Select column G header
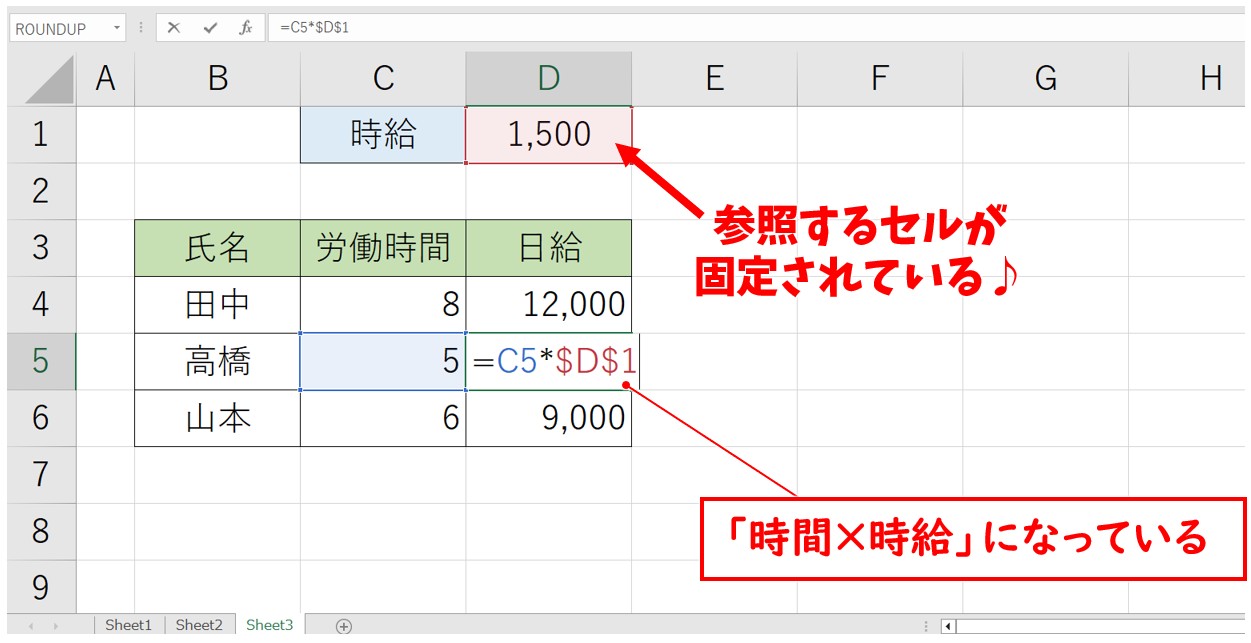 tap(1046, 79)
